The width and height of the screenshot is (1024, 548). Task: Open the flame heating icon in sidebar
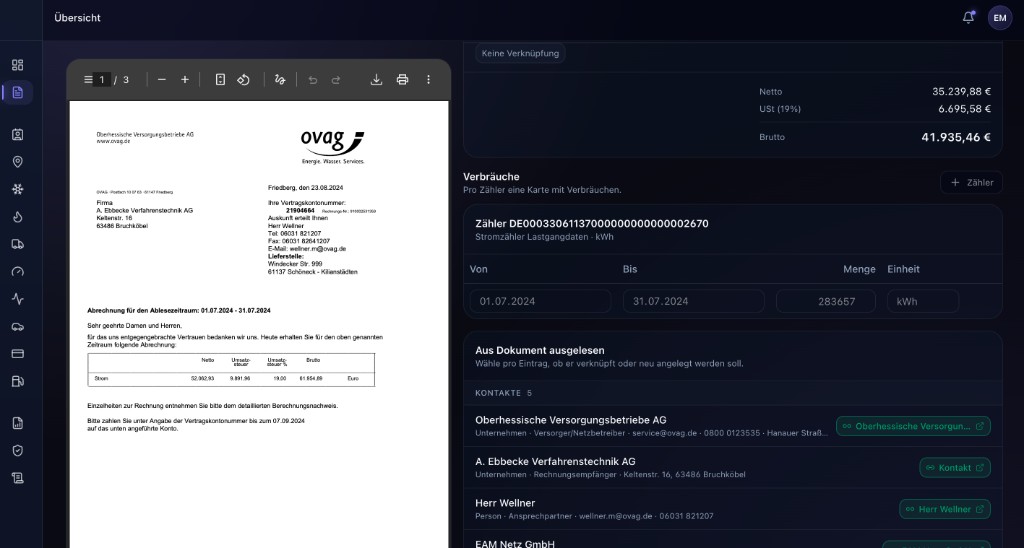point(18,217)
